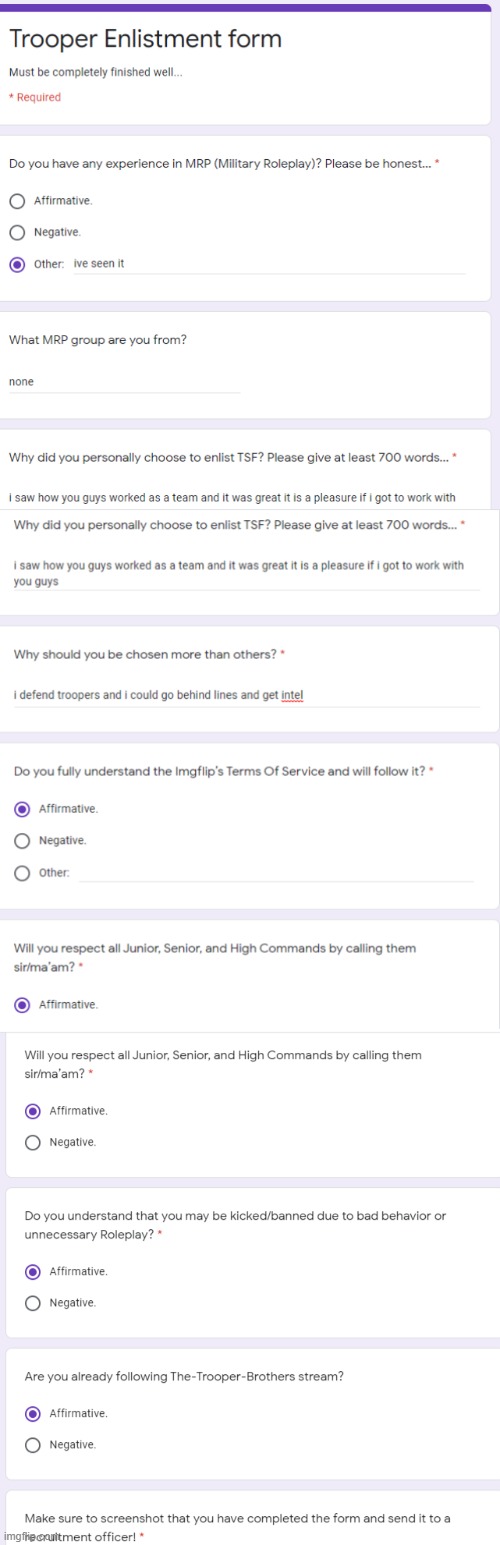This screenshot has width=500, height=1545.
Task: Click the MRP group answer field containing 'none'
Action: [124, 381]
